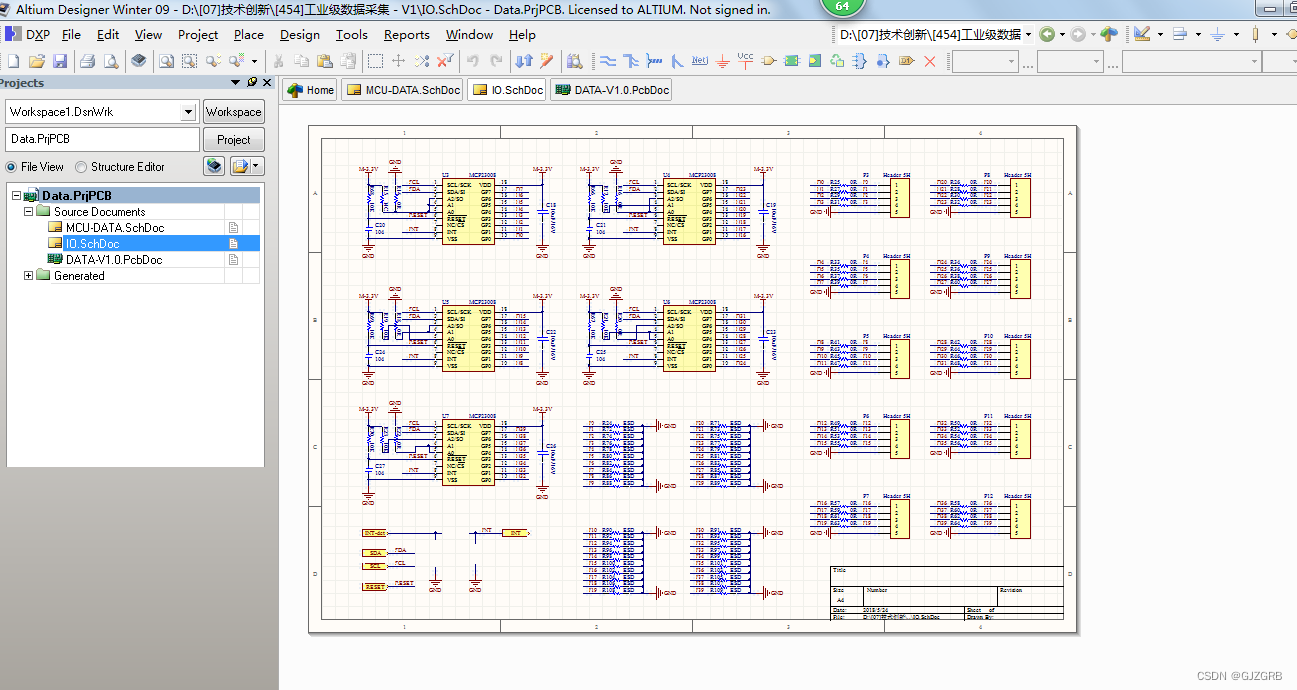Open the Place menu
This screenshot has width=1297, height=690.
tap(248, 34)
